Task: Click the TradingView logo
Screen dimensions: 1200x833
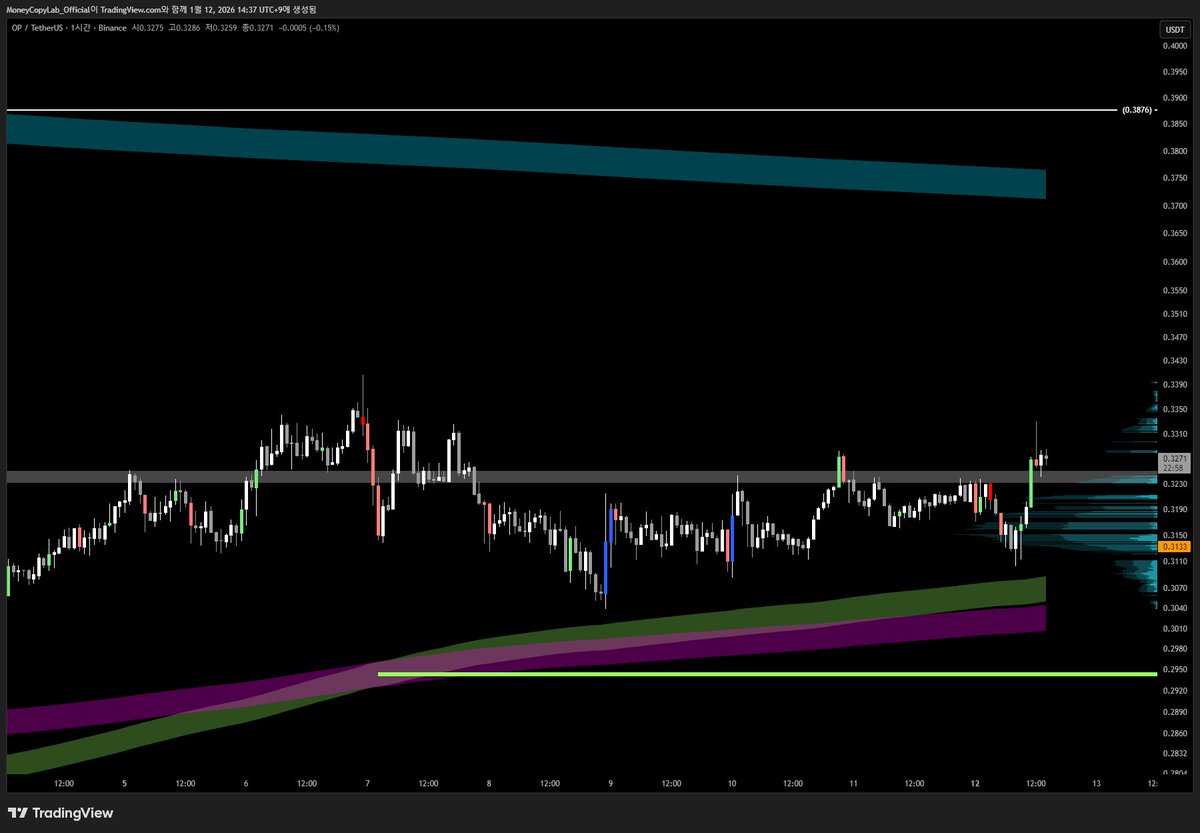Action: pos(60,813)
